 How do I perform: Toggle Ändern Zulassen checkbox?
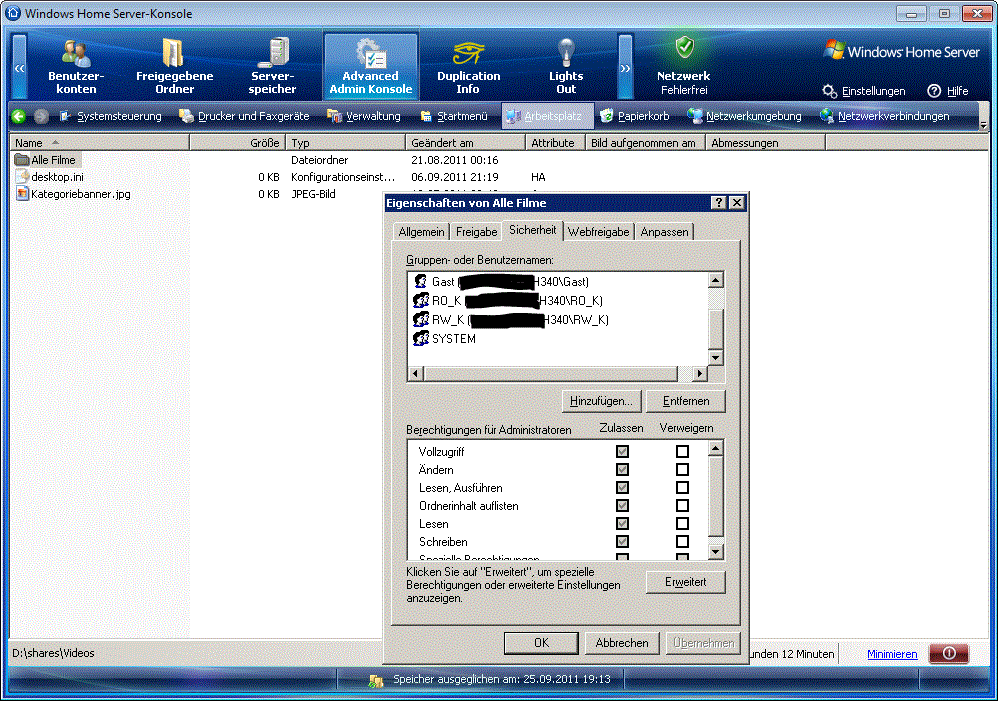click(x=622, y=469)
